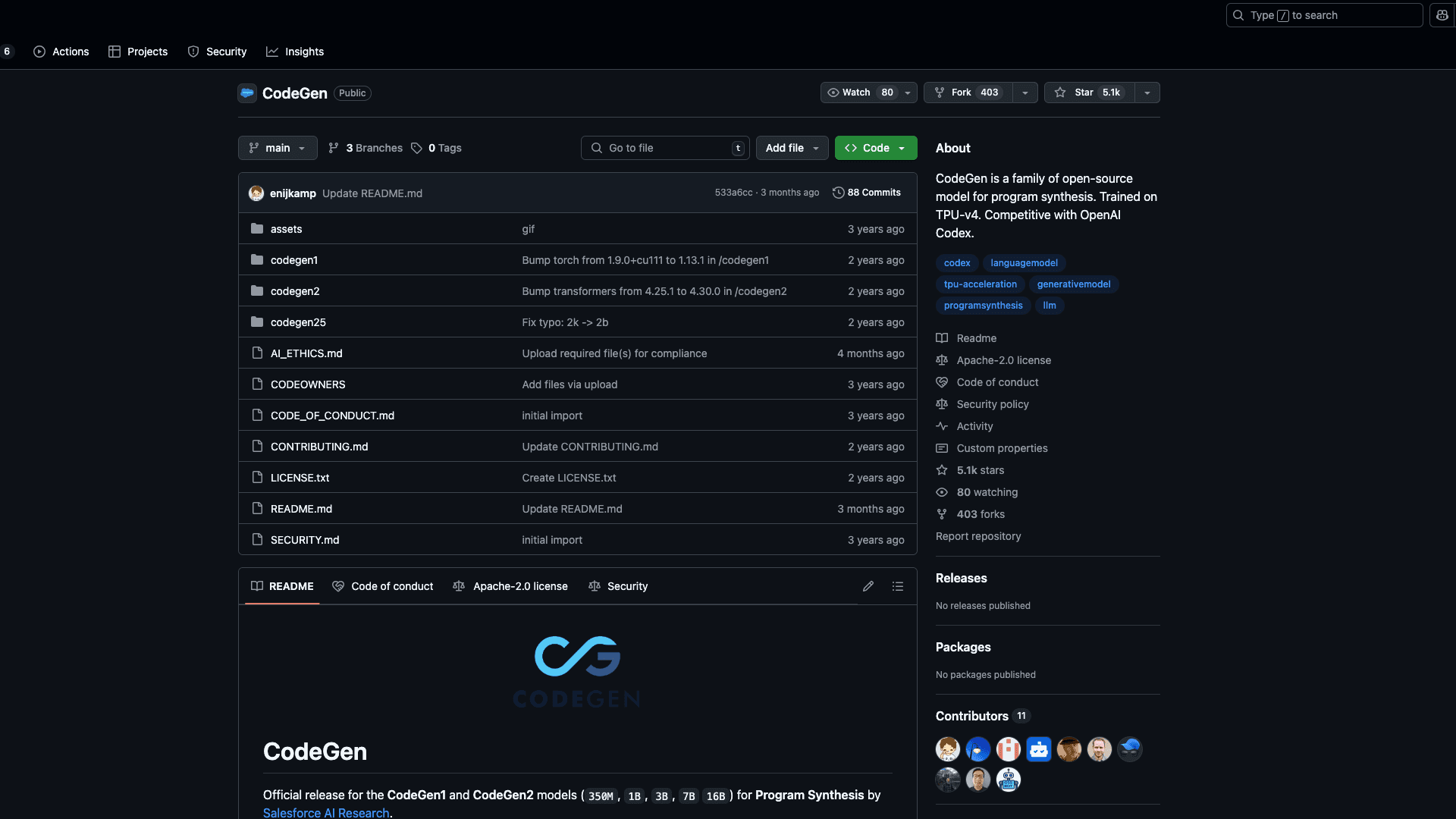Select the codex topic tag
The height and width of the screenshot is (819, 1456).
[957, 262]
